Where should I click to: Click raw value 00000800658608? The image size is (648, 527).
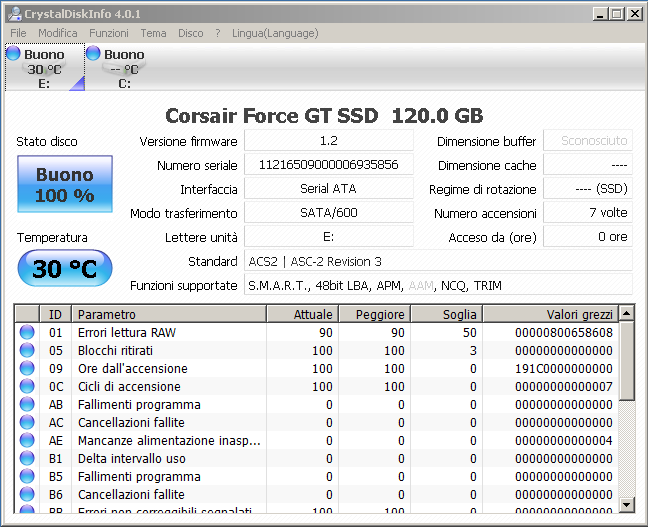pyautogui.click(x=564, y=332)
